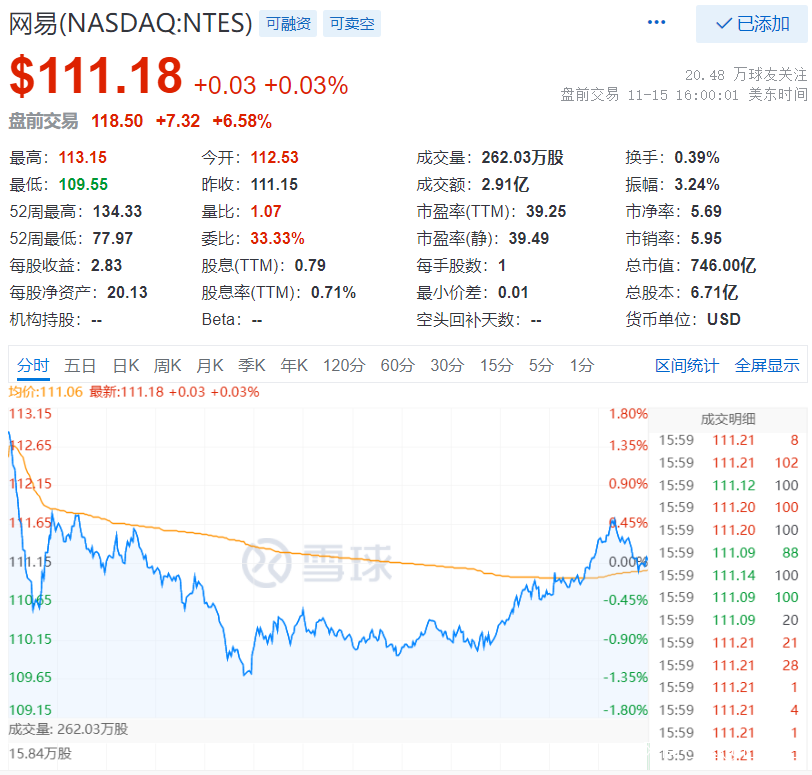The width and height of the screenshot is (812, 775).
Task: Click the 每股收益 value 2.83
Action: pyautogui.click(x=106, y=265)
